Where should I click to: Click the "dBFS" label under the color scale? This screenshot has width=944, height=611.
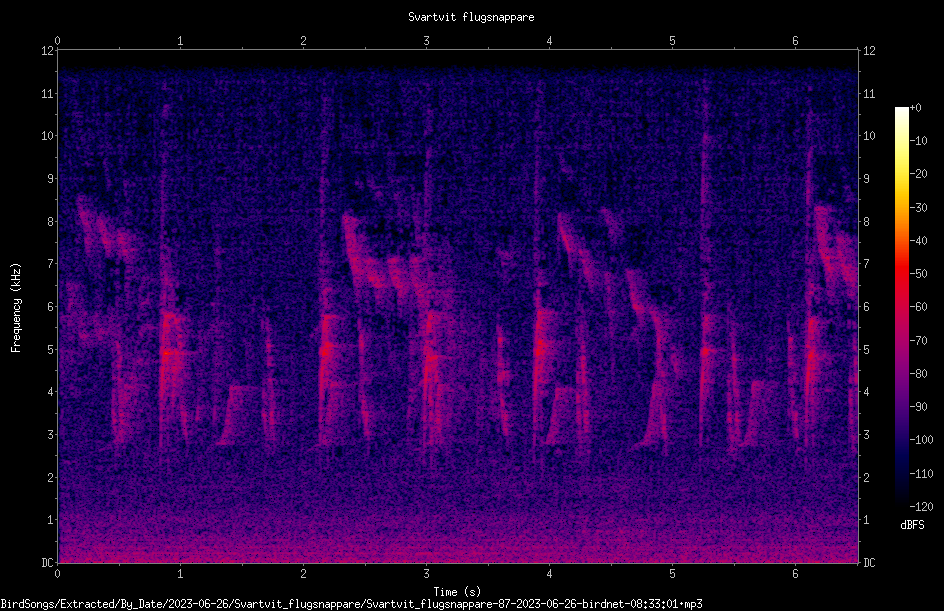point(912,525)
